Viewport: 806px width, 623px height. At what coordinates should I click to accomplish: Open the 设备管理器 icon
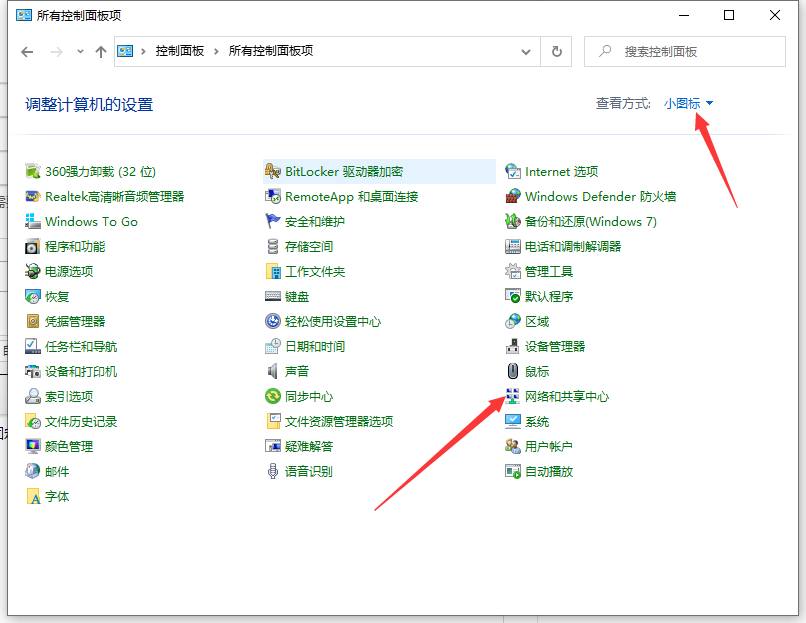[513, 347]
